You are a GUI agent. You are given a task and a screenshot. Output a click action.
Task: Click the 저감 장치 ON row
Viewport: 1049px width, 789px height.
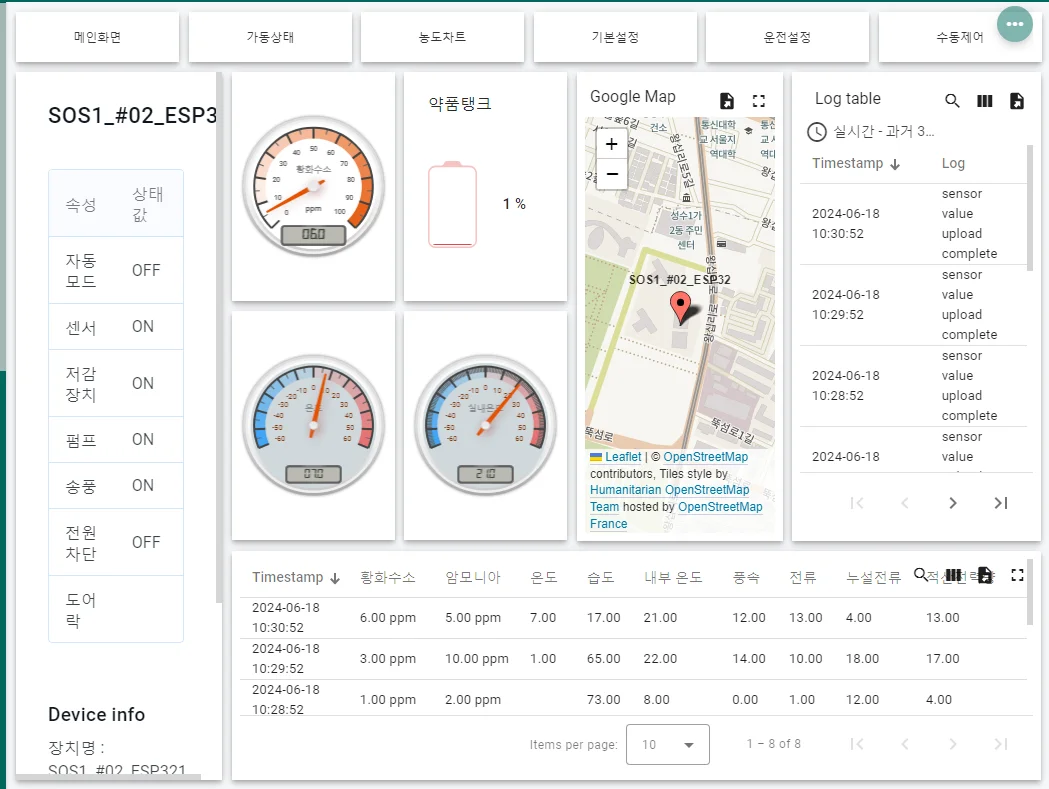pyautogui.click(x=116, y=383)
